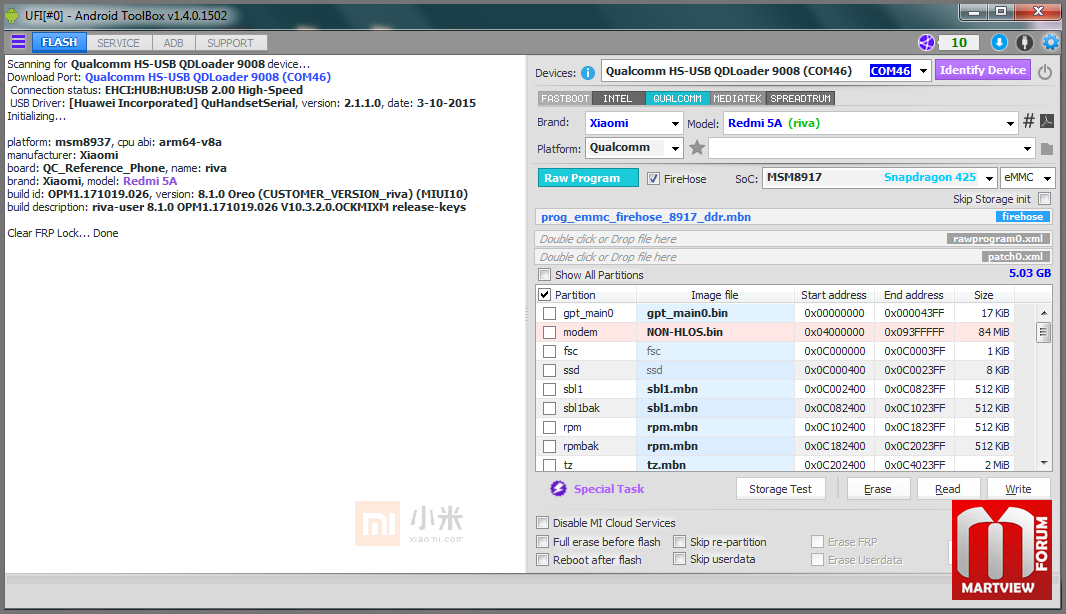
Task: Click the Image file column header
Action: point(715,295)
